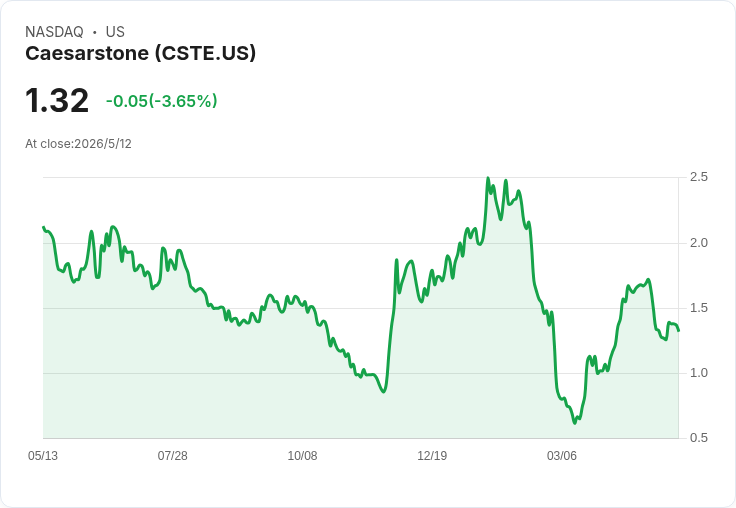
Task: Click the final chart line endpoint
Action: 678,331
